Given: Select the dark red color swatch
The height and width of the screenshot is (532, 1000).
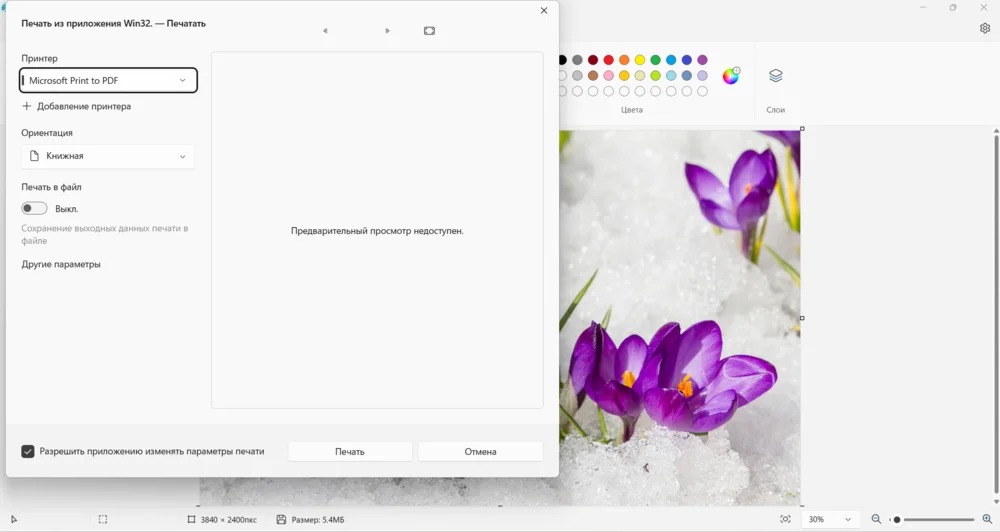Looking at the screenshot, I should pos(593,60).
